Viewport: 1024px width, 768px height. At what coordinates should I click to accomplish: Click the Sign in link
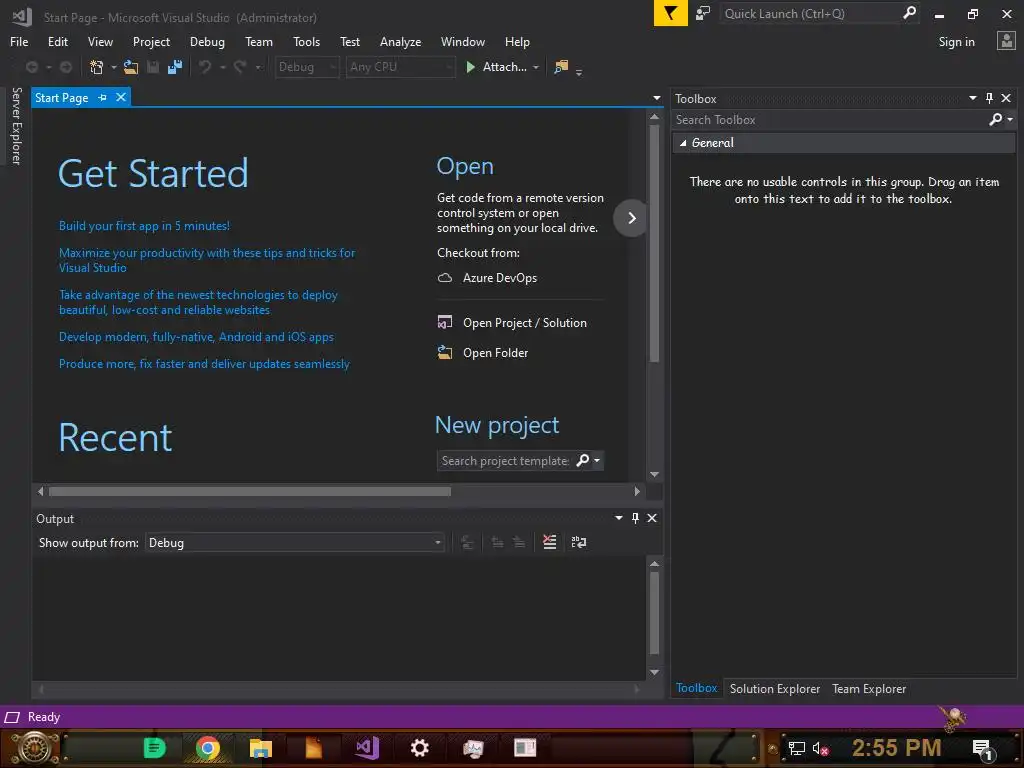click(956, 42)
